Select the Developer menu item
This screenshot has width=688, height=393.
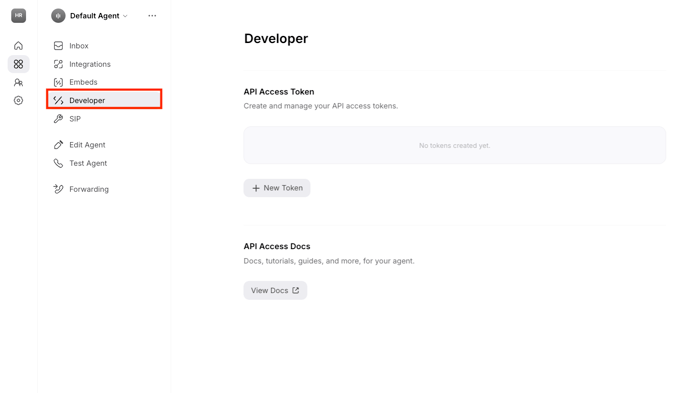(104, 99)
